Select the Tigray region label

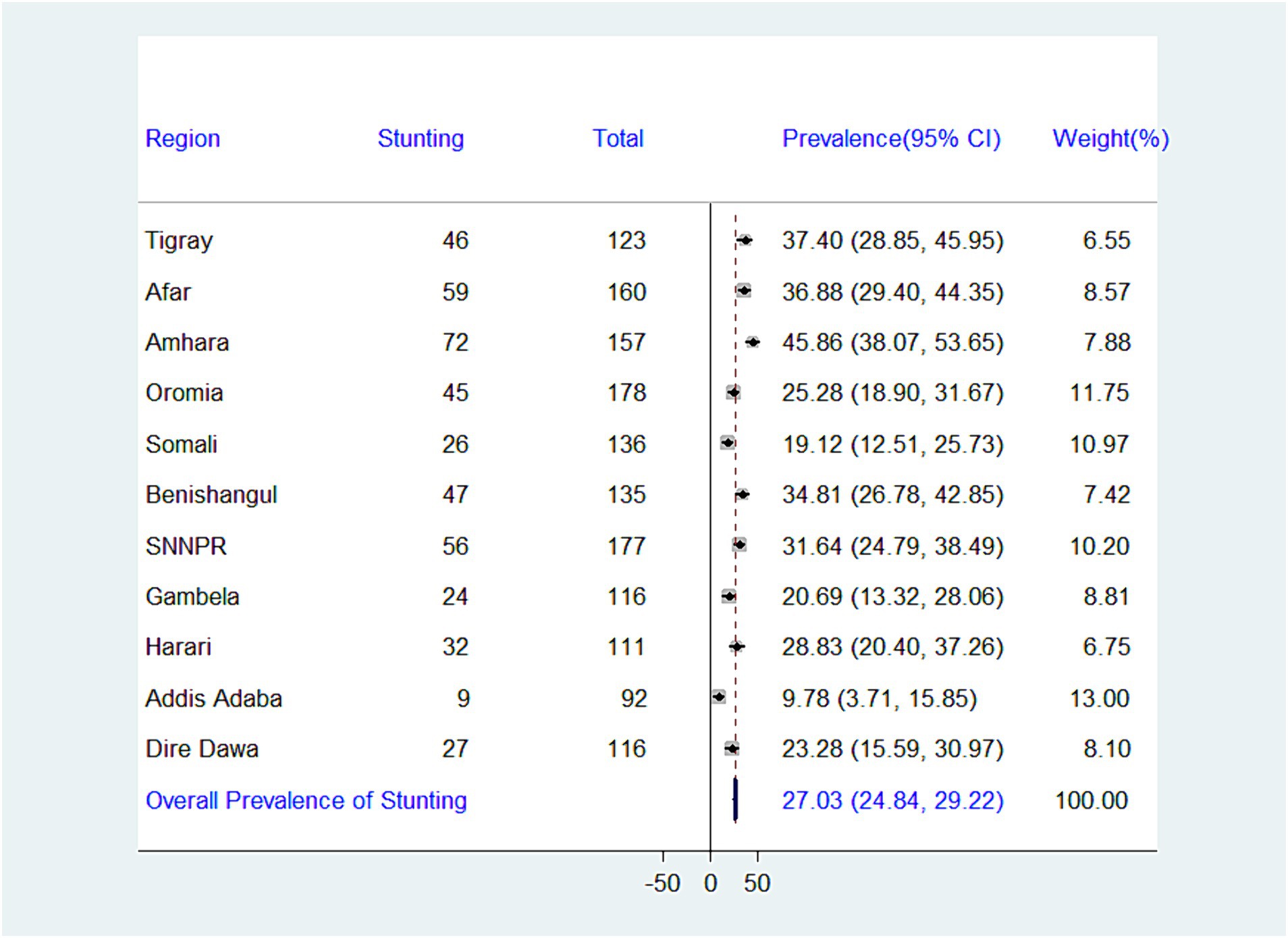(179, 241)
